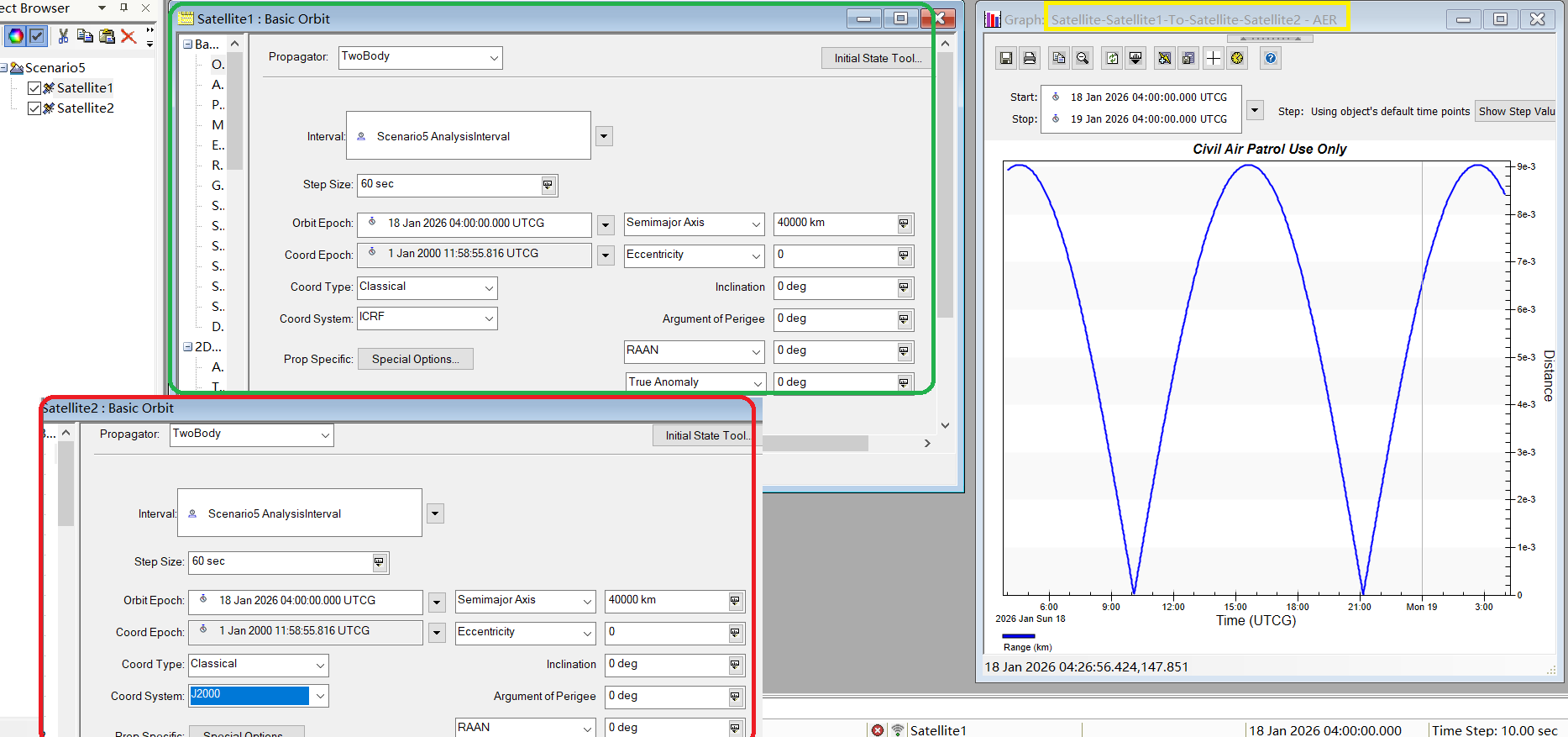Click the floppy-disk-over-document icon in the graph toolbar

(x=1188, y=58)
